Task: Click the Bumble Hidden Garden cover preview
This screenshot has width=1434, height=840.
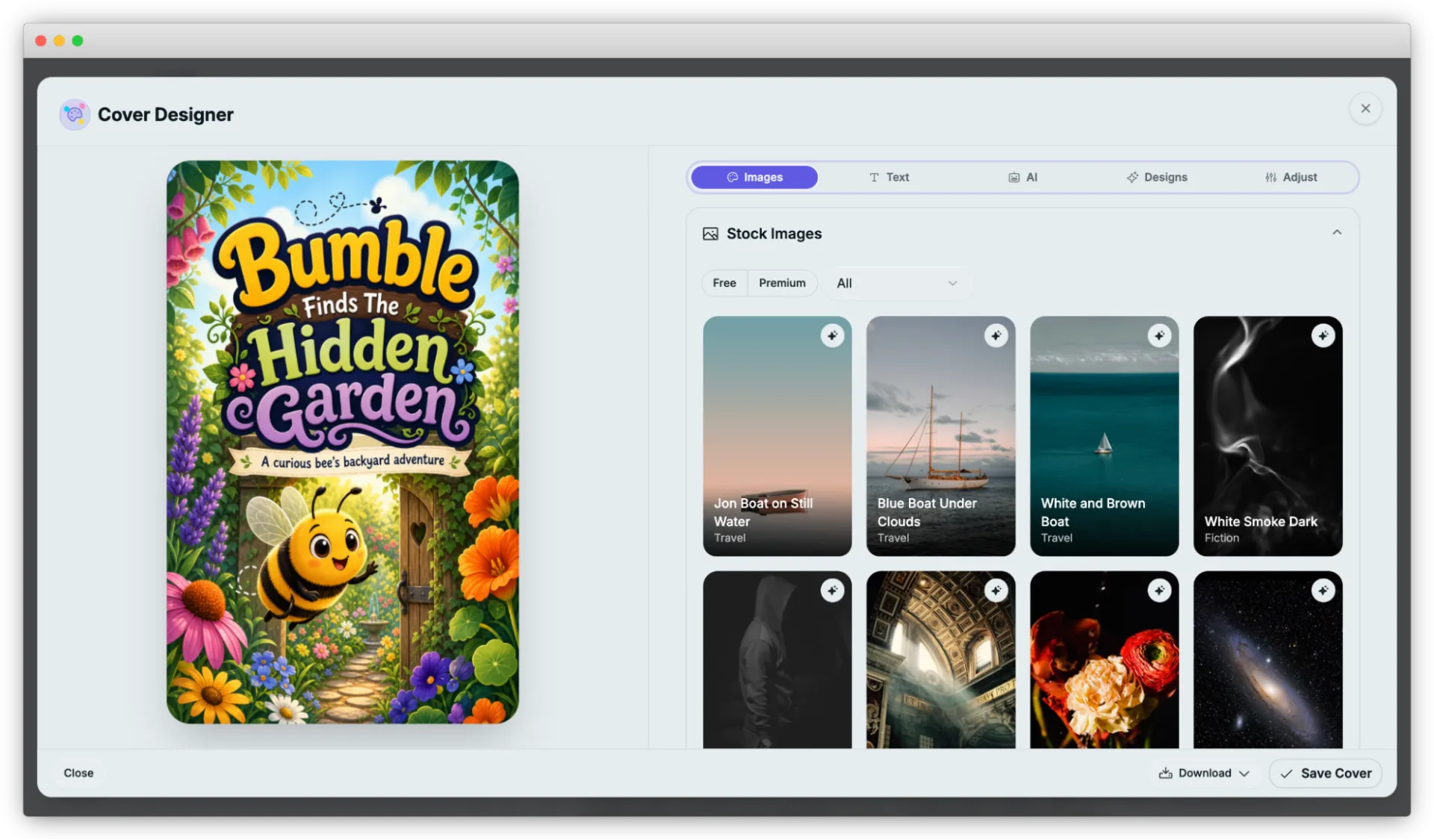Action: coord(343,442)
